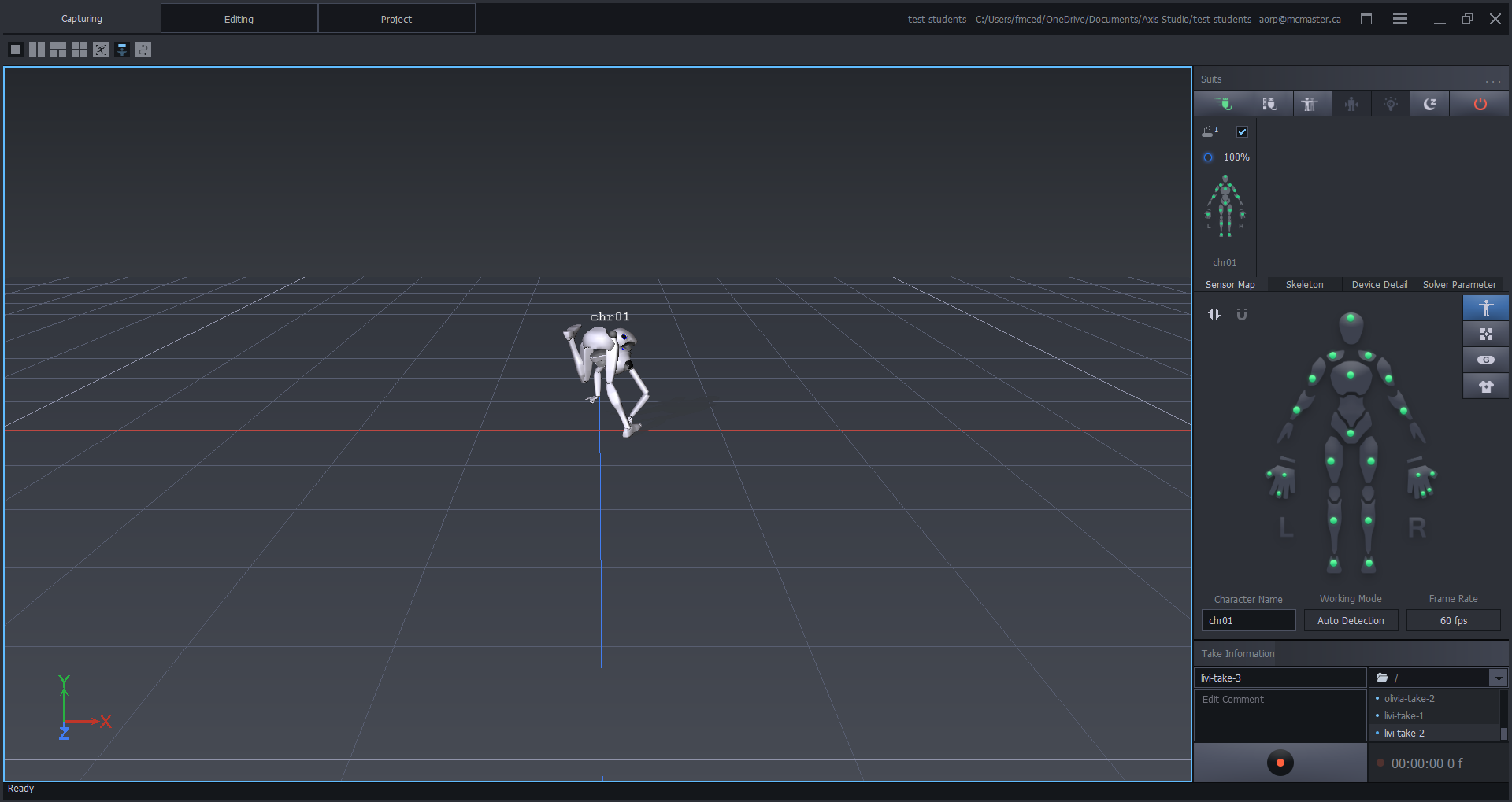Click the left hand on sensor map
1512x802 pixels.
pyautogui.click(x=1280, y=480)
